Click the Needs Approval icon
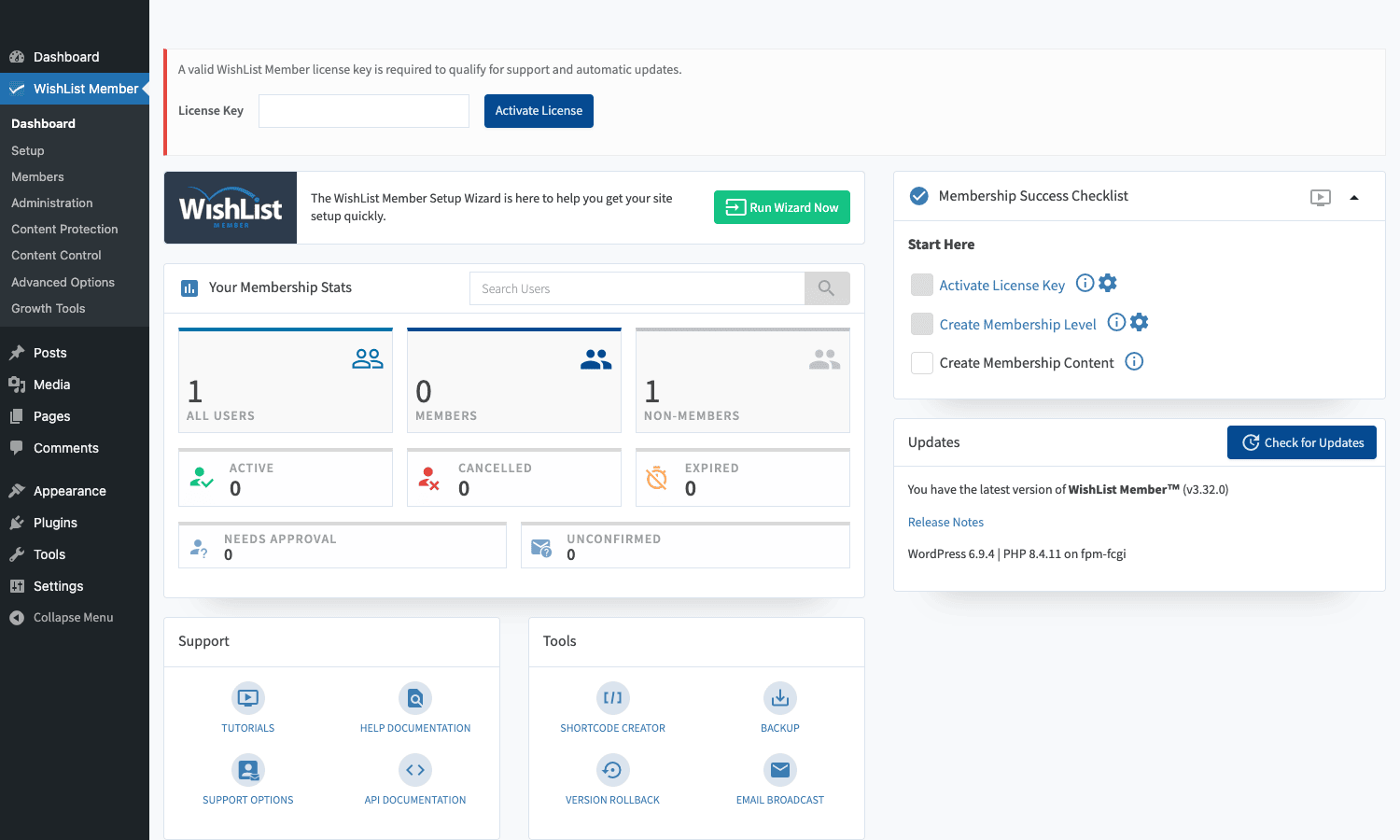 pyautogui.click(x=199, y=548)
